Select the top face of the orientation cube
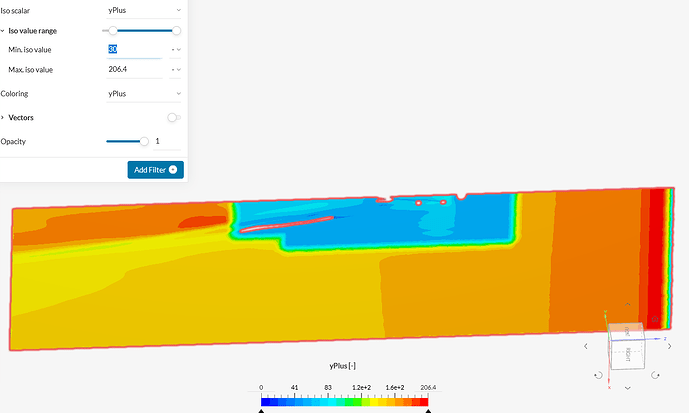689x413 pixels. tap(627, 330)
